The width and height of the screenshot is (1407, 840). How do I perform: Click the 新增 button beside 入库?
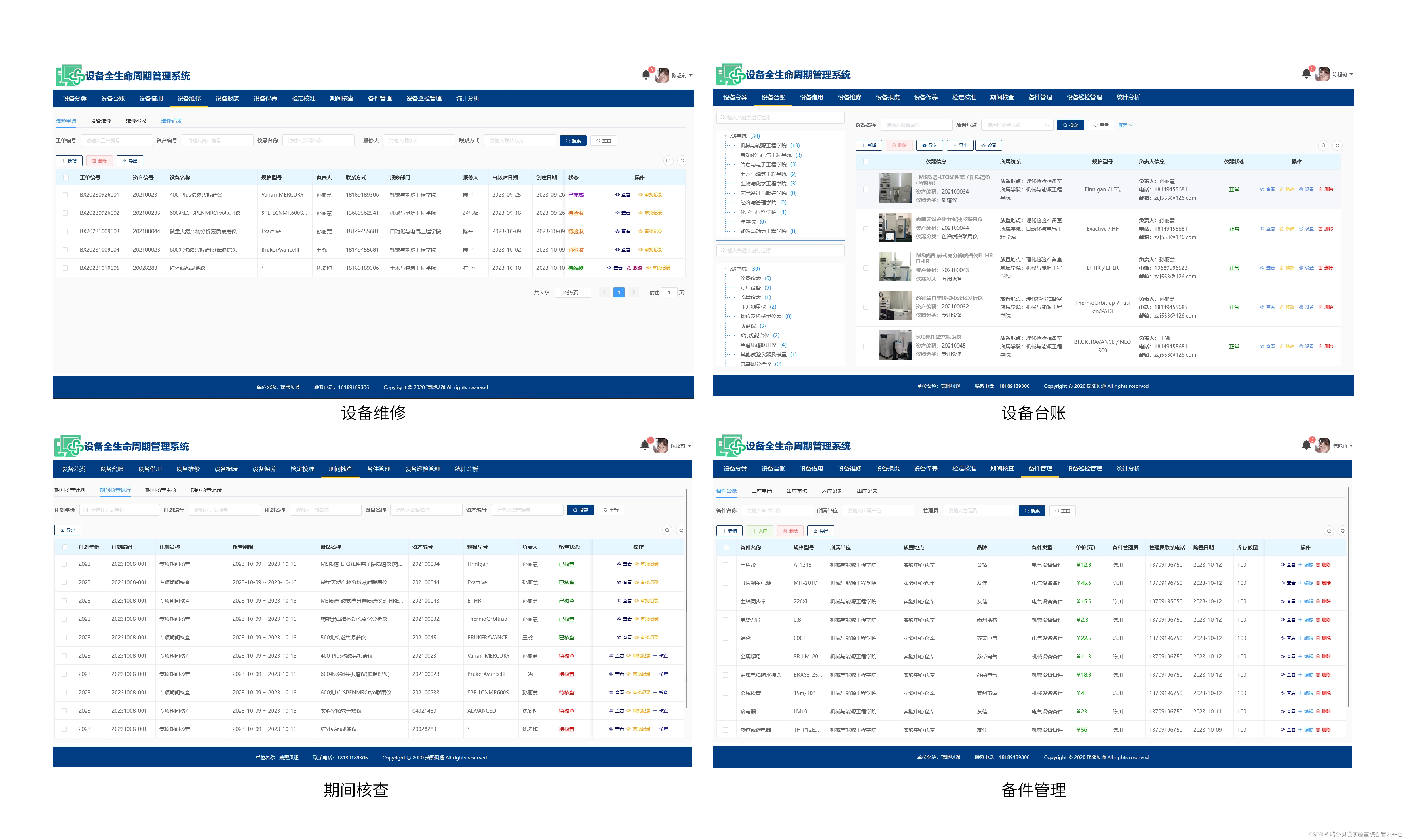point(729,531)
